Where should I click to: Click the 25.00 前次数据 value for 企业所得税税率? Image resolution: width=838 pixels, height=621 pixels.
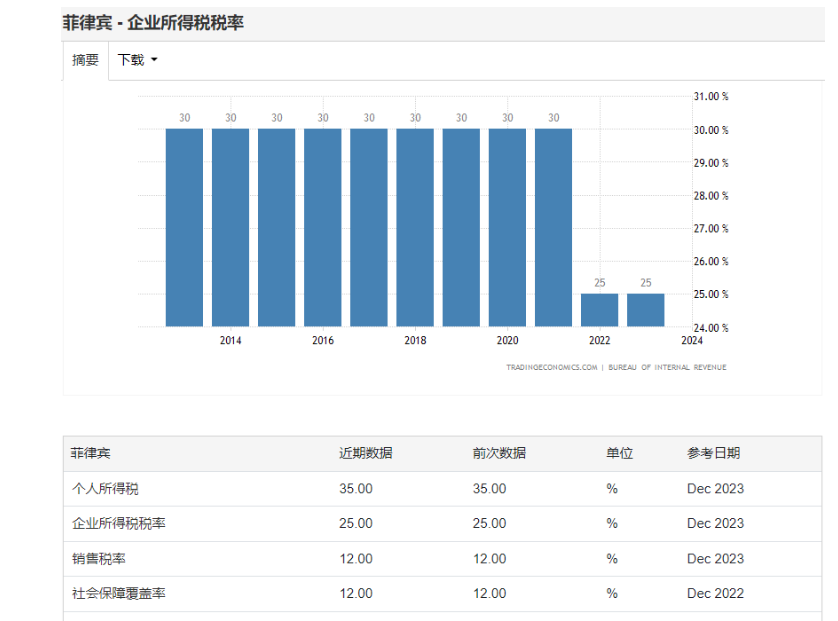tap(489, 523)
